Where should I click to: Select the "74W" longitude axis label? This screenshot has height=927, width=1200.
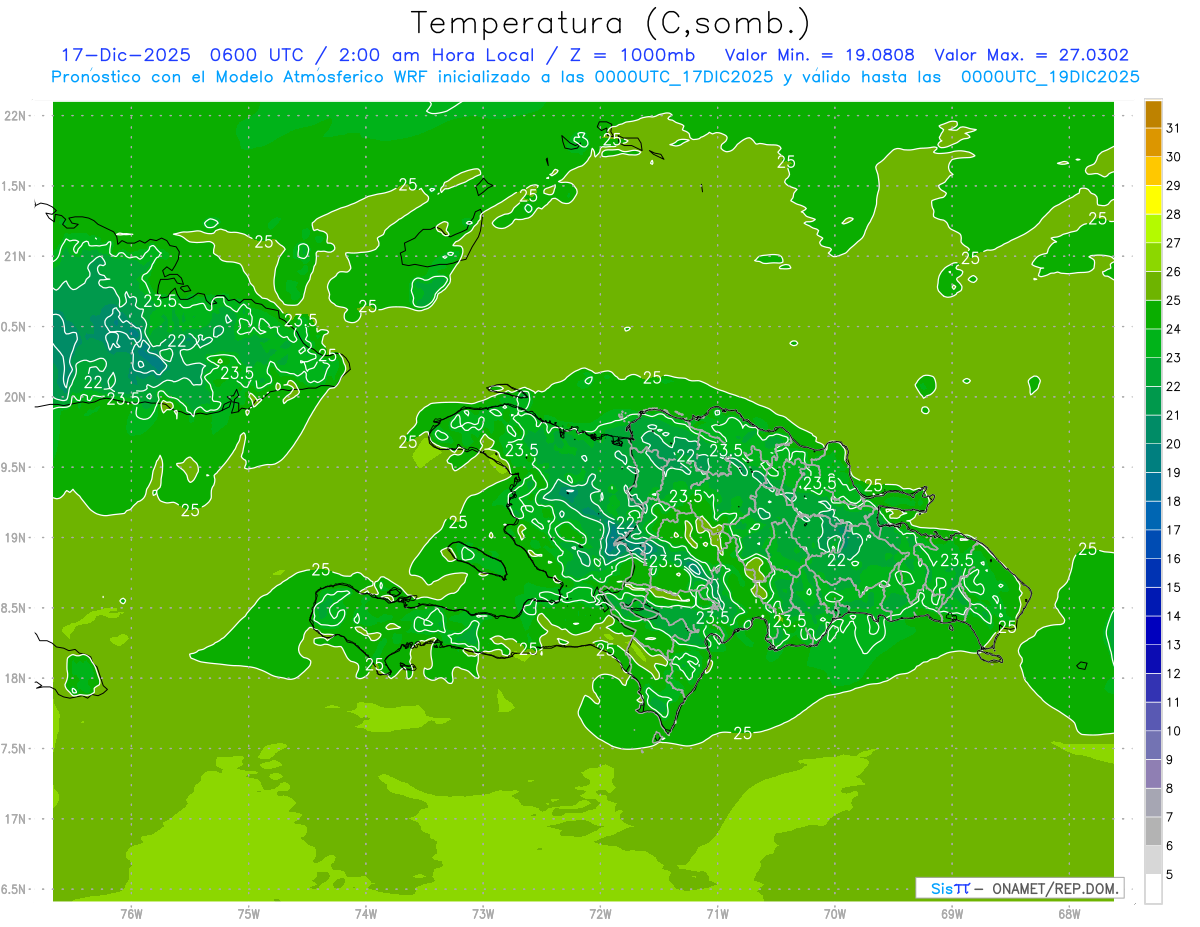366,913
